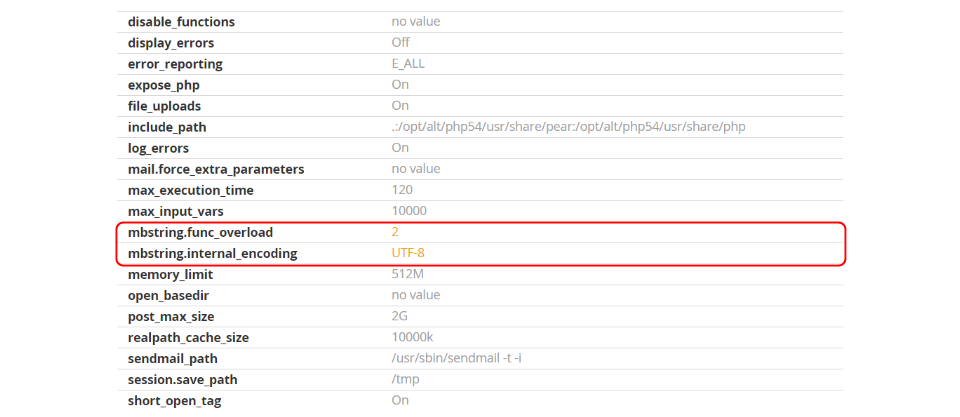The height and width of the screenshot is (417, 960).
Task: Select the mbstring.internal_encoding label
Action: tap(212, 253)
